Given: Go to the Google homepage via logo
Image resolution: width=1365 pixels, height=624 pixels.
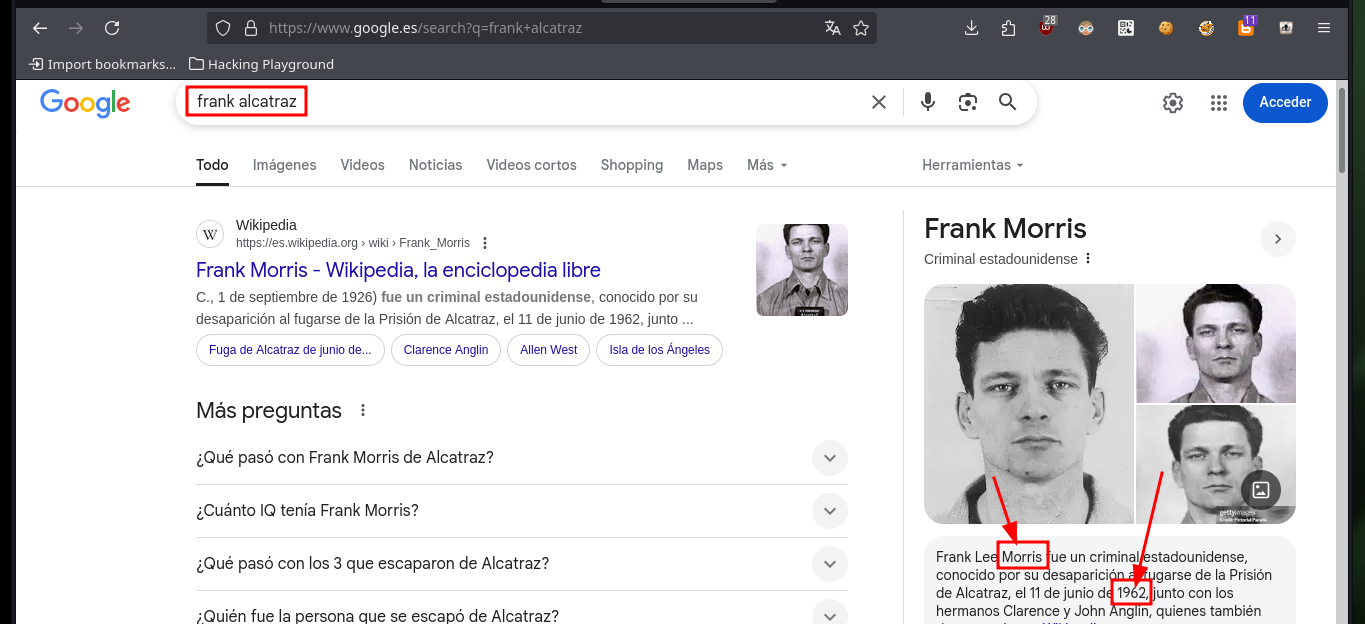Looking at the screenshot, I should coord(85,103).
